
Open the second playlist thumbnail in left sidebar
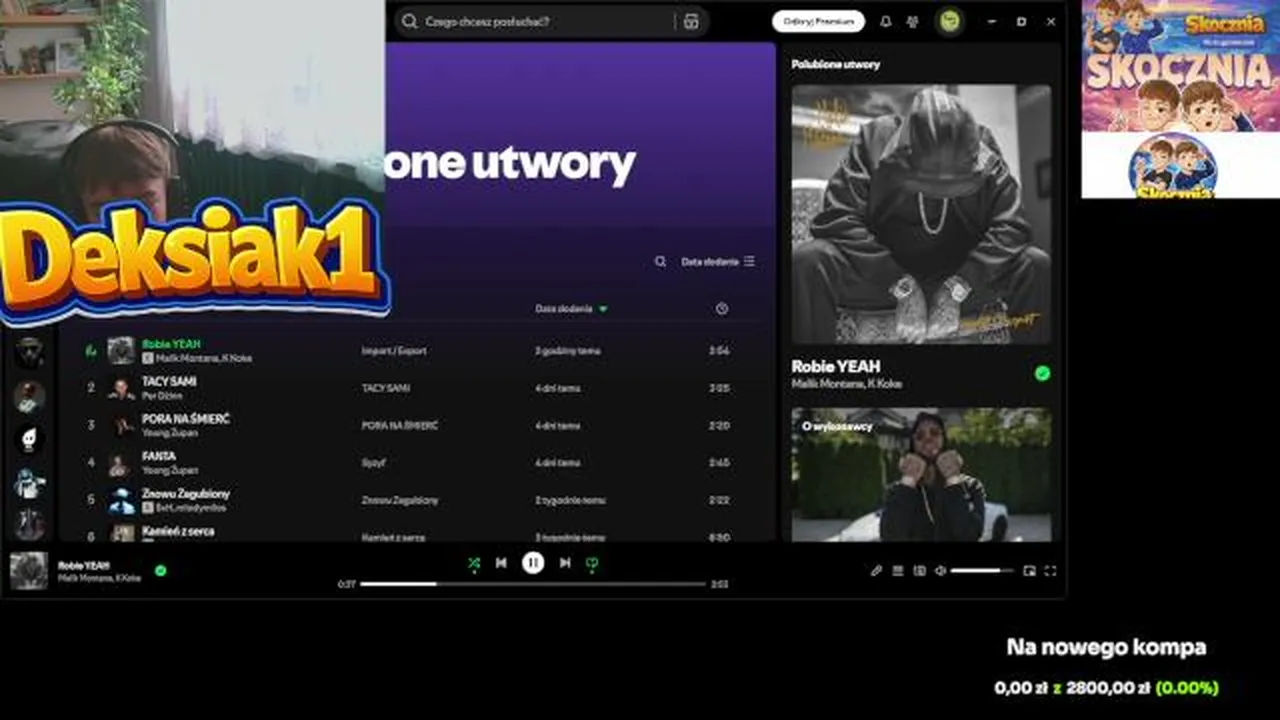click(x=29, y=396)
